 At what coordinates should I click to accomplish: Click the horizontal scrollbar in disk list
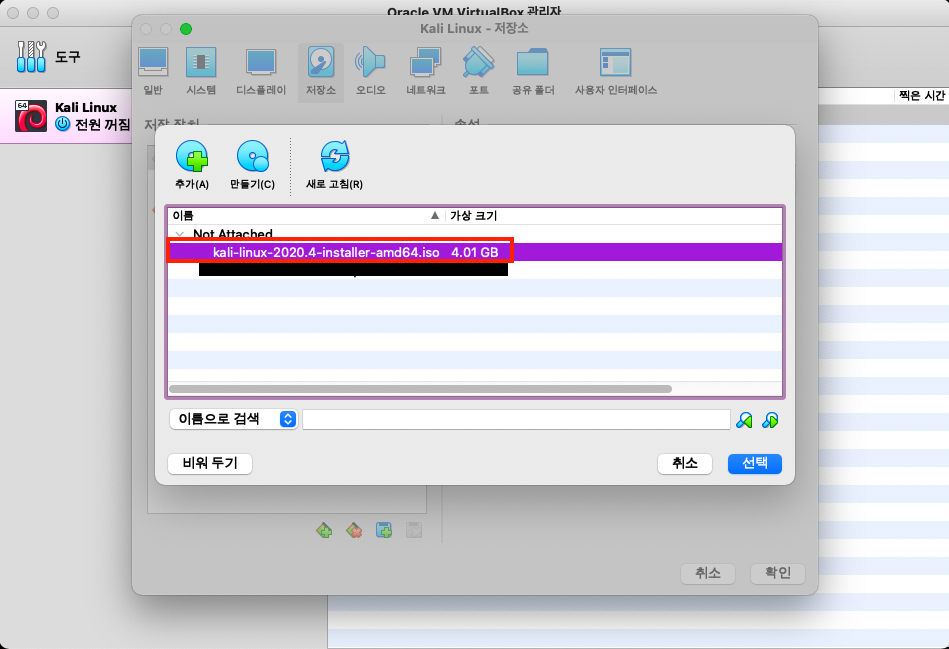421,389
